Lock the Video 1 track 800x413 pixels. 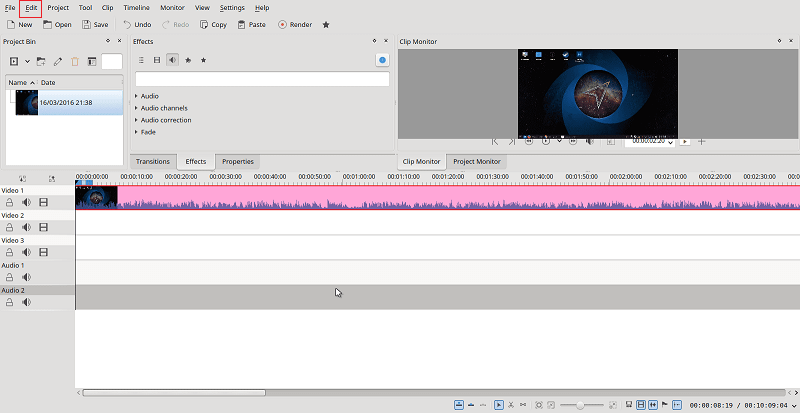(x=10, y=202)
